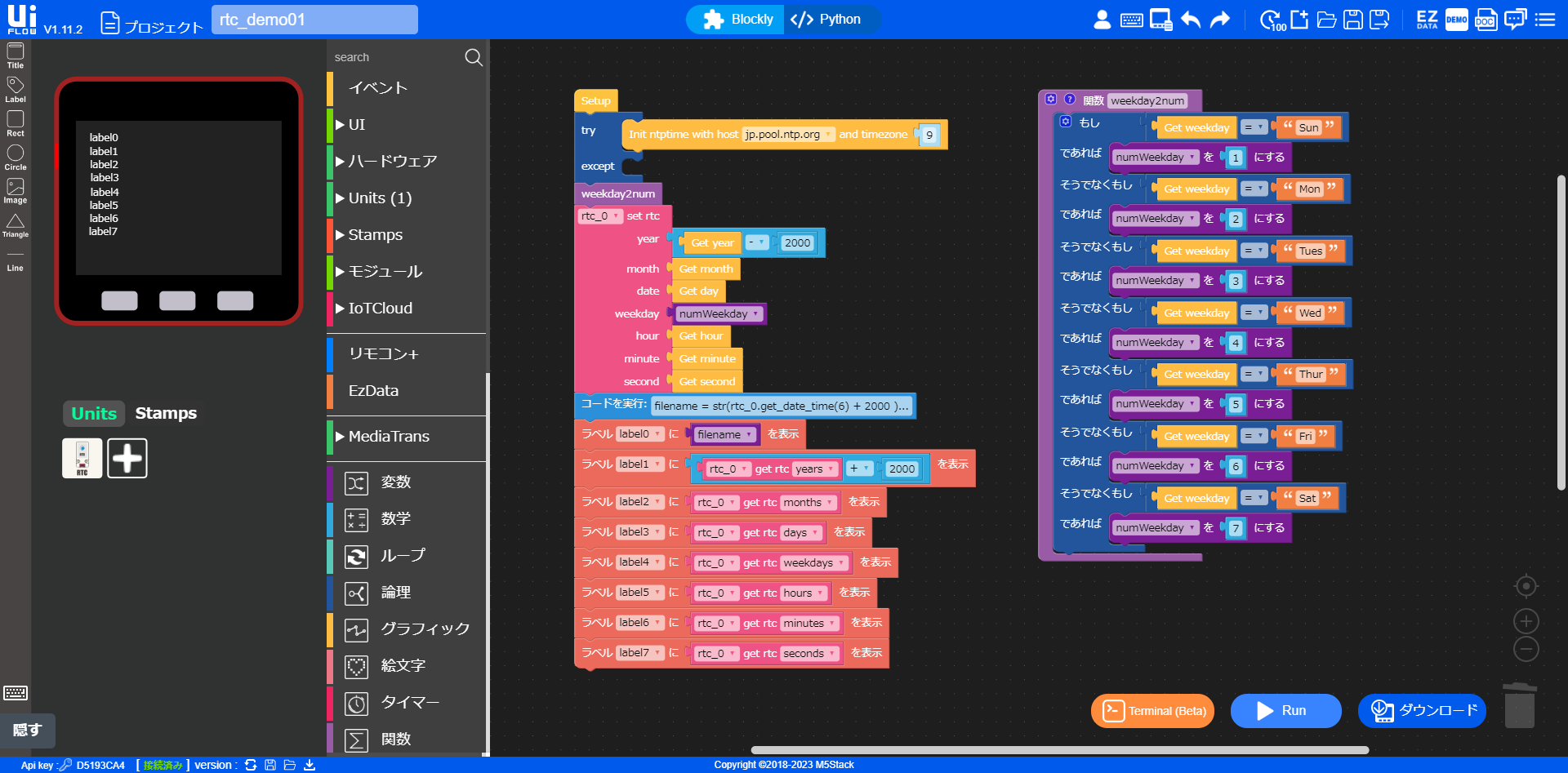Viewport: 1568px width, 773px height.
Task: Click the Terminal (Beta) button
Action: click(1152, 711)
